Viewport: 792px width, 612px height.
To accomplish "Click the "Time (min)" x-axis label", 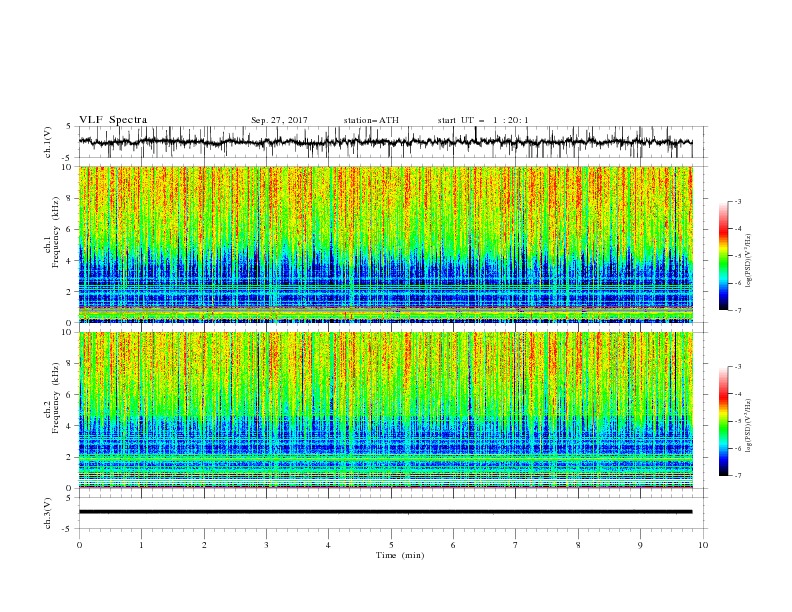I will click(x=400, y=555).
